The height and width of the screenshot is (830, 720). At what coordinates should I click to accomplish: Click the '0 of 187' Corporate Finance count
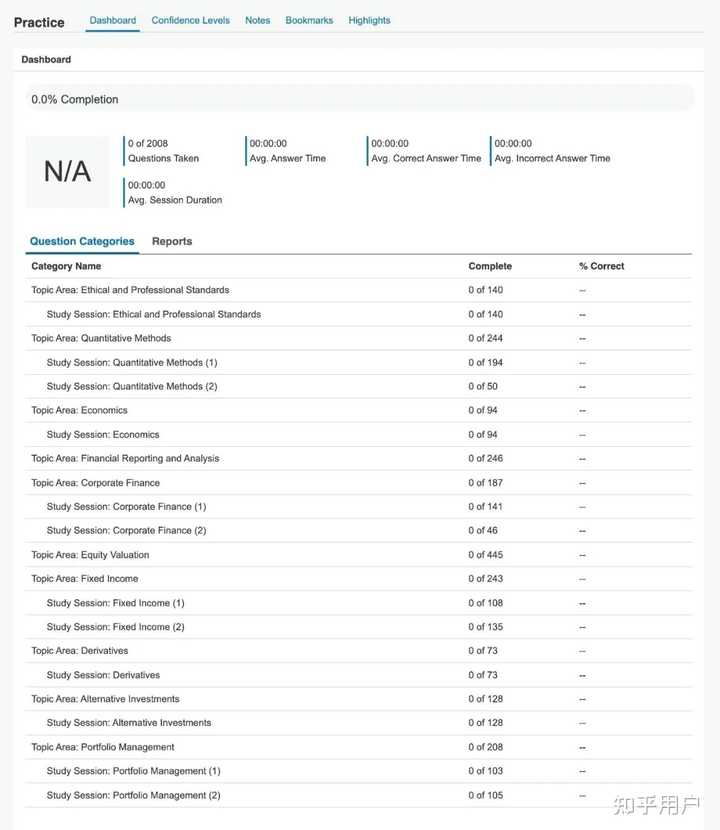pyautogui.click(x=485, y=483)
